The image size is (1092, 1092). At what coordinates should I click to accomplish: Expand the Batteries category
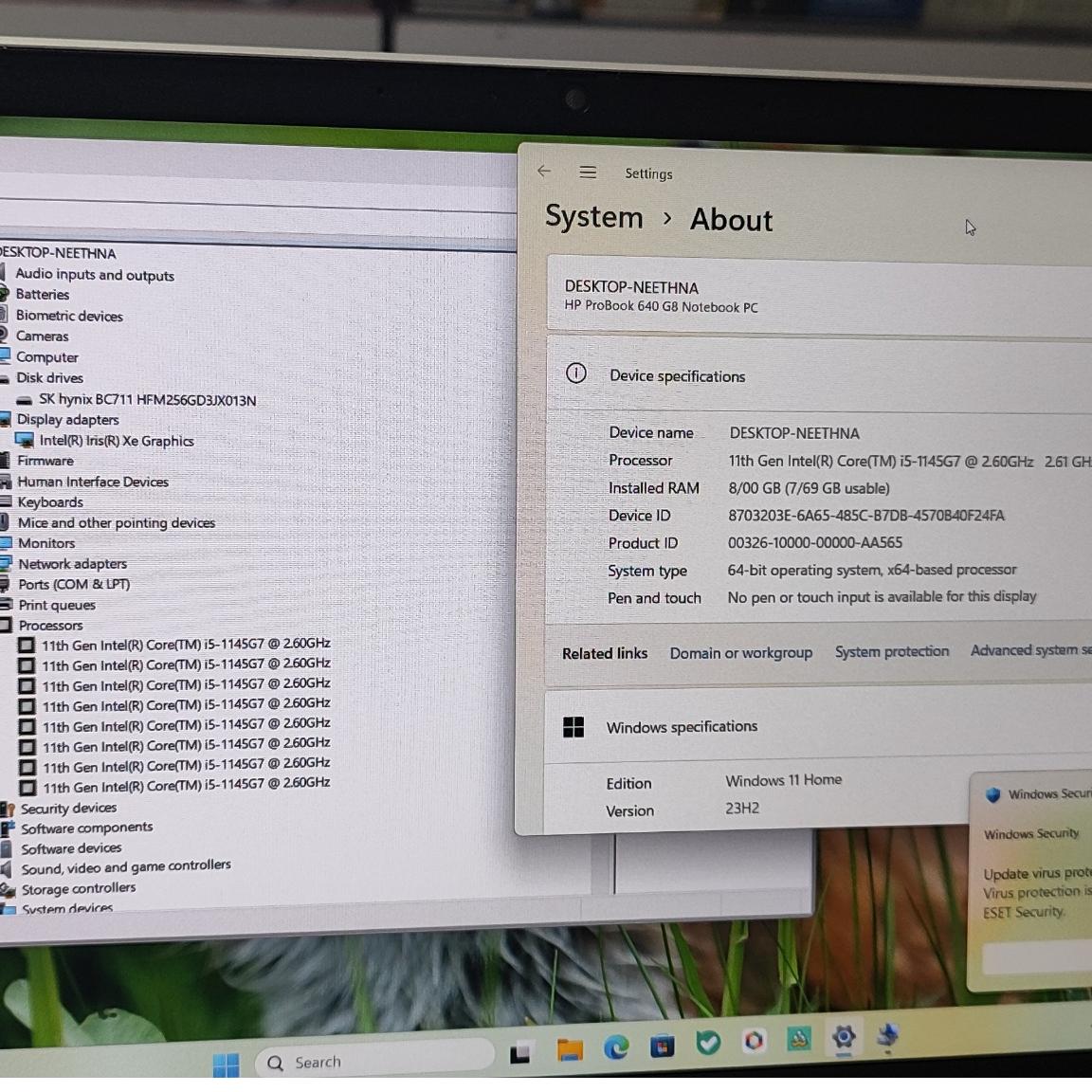tap(43, 295)
